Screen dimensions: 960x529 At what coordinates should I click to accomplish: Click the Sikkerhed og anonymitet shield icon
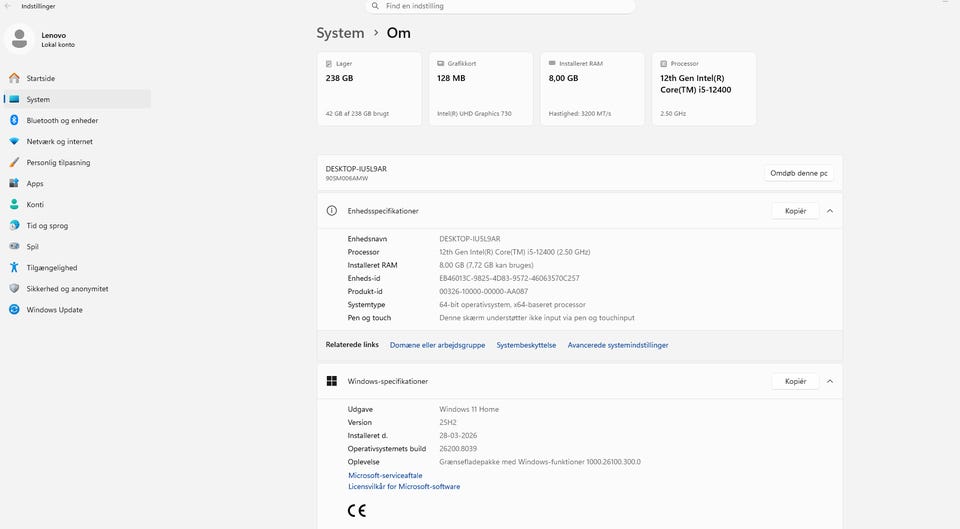point(14,289)
